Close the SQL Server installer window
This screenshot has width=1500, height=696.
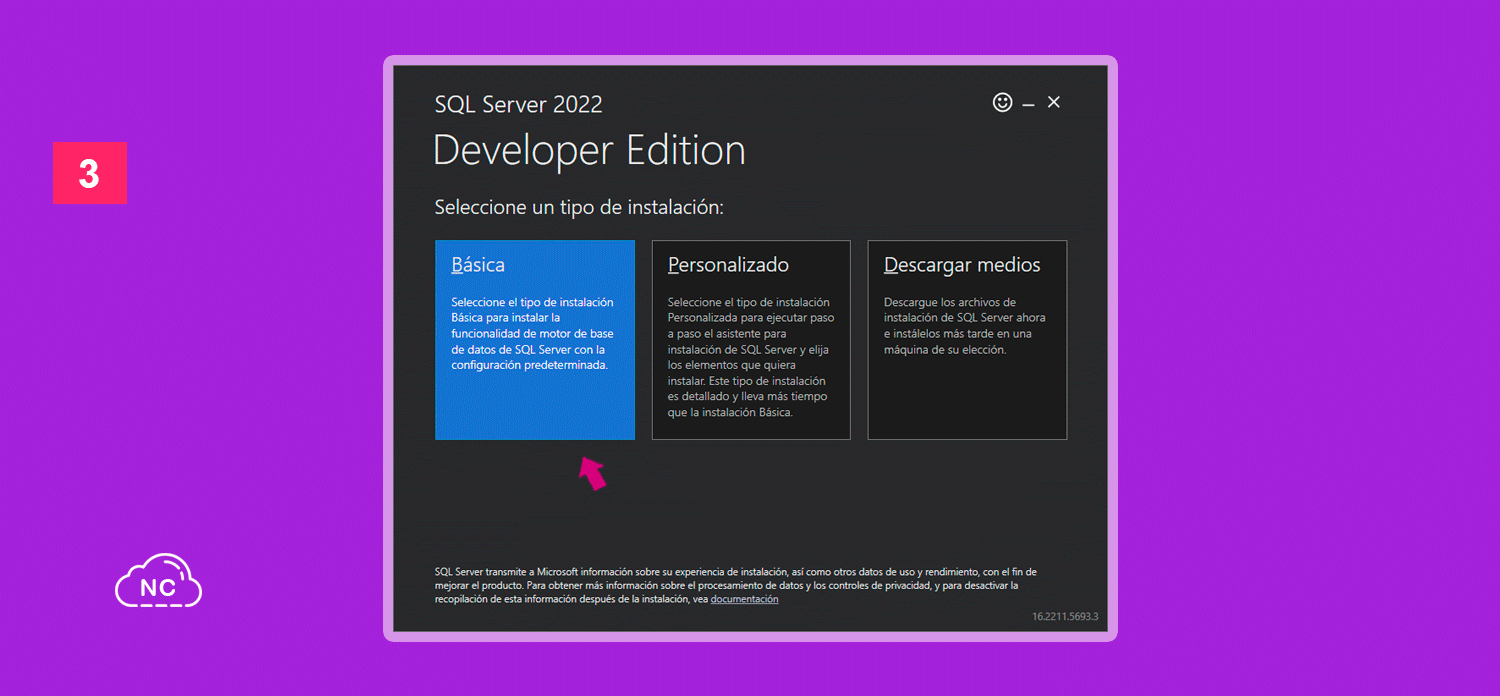(1054, 102)
